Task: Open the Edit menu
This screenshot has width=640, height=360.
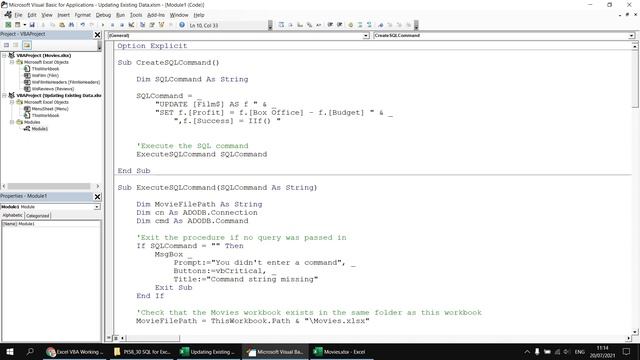Action: (x=32, y=15)
